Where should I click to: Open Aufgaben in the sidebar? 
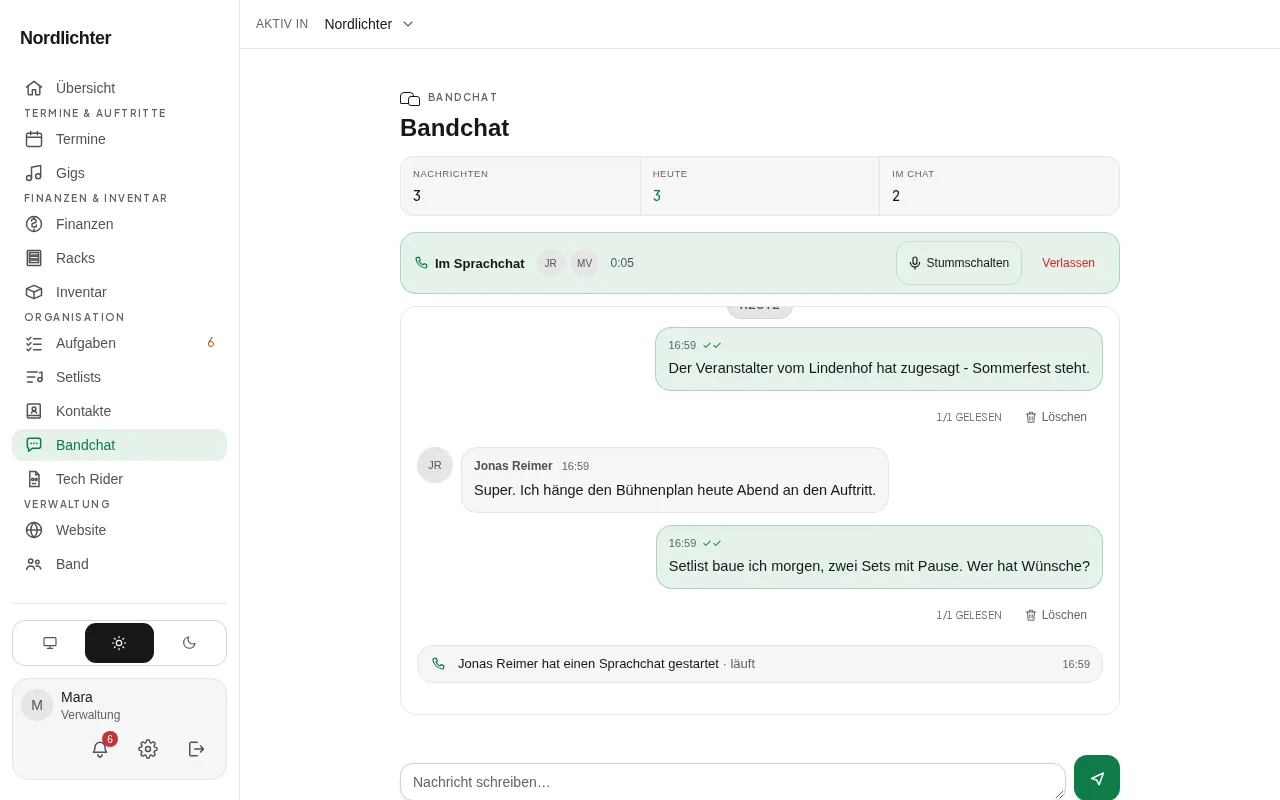120,343
